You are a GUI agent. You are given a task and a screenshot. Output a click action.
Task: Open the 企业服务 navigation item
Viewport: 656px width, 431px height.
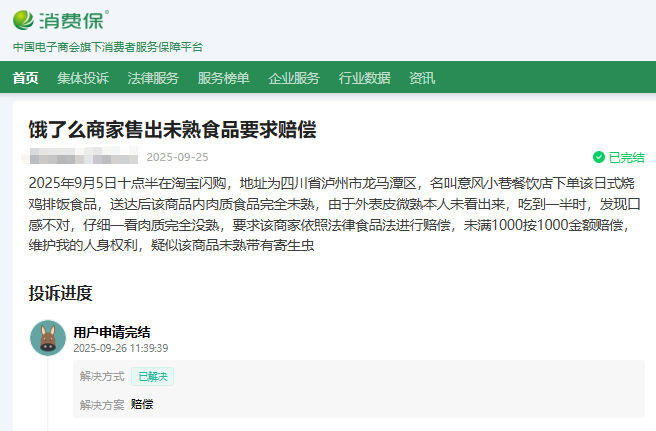[x=294, y=78]
